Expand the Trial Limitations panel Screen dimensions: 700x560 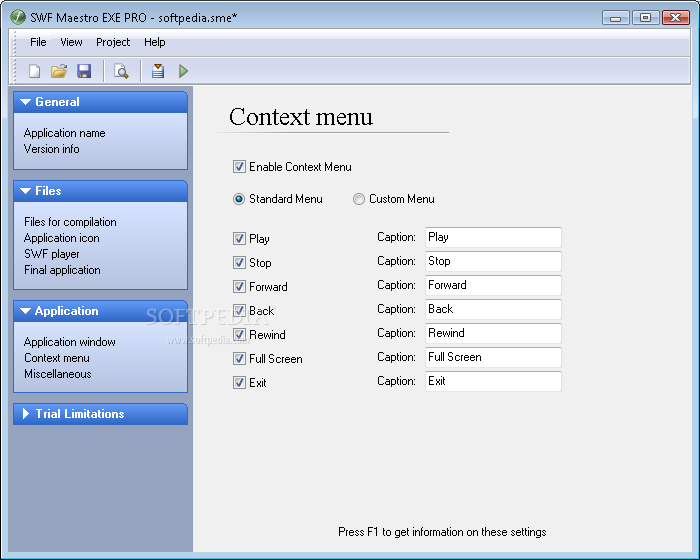tap(100, 414)
